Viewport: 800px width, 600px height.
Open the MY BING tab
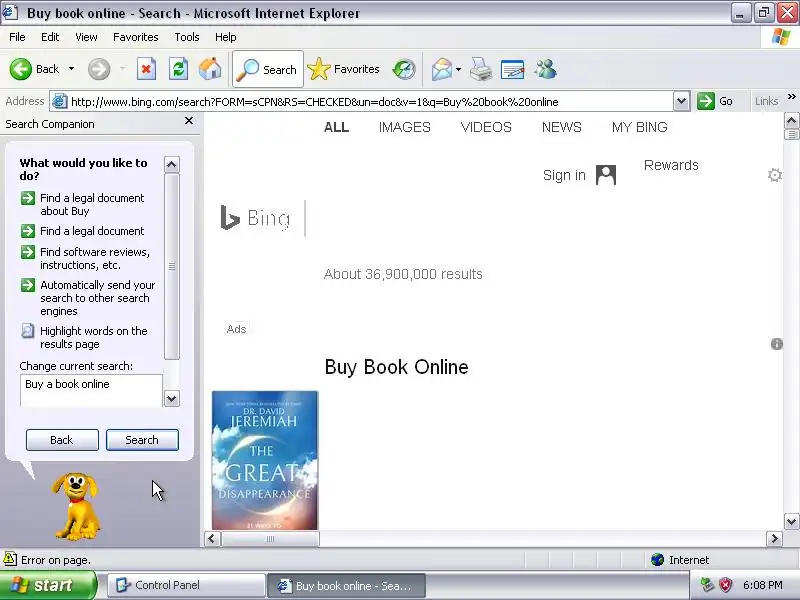(640, 127)
